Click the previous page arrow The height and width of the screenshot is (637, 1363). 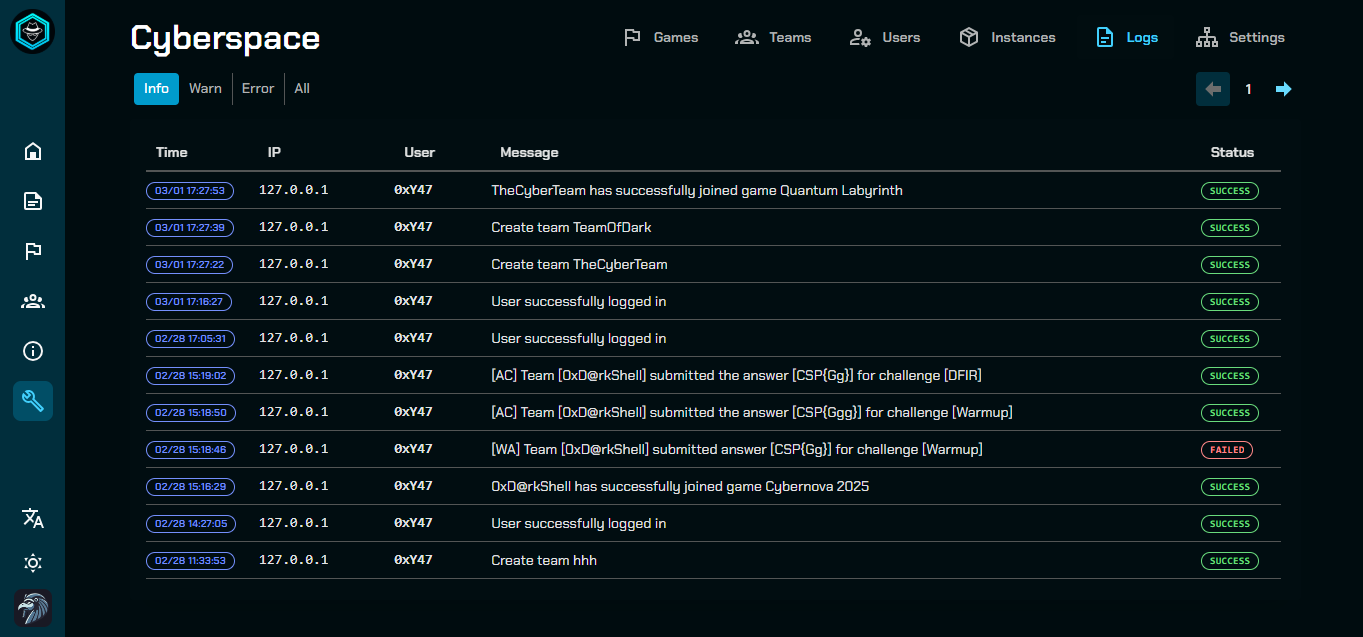coord(1213,89)
